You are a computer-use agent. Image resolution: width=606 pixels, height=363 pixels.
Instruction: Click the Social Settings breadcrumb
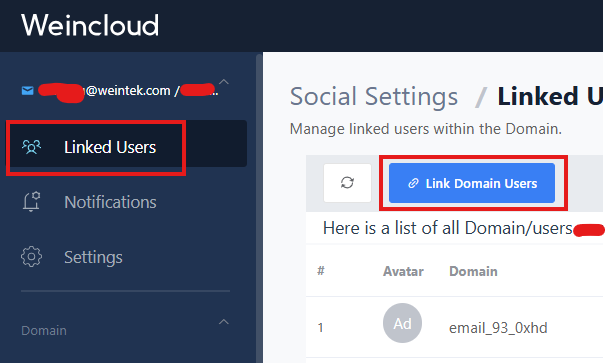[x=374, y=96]
